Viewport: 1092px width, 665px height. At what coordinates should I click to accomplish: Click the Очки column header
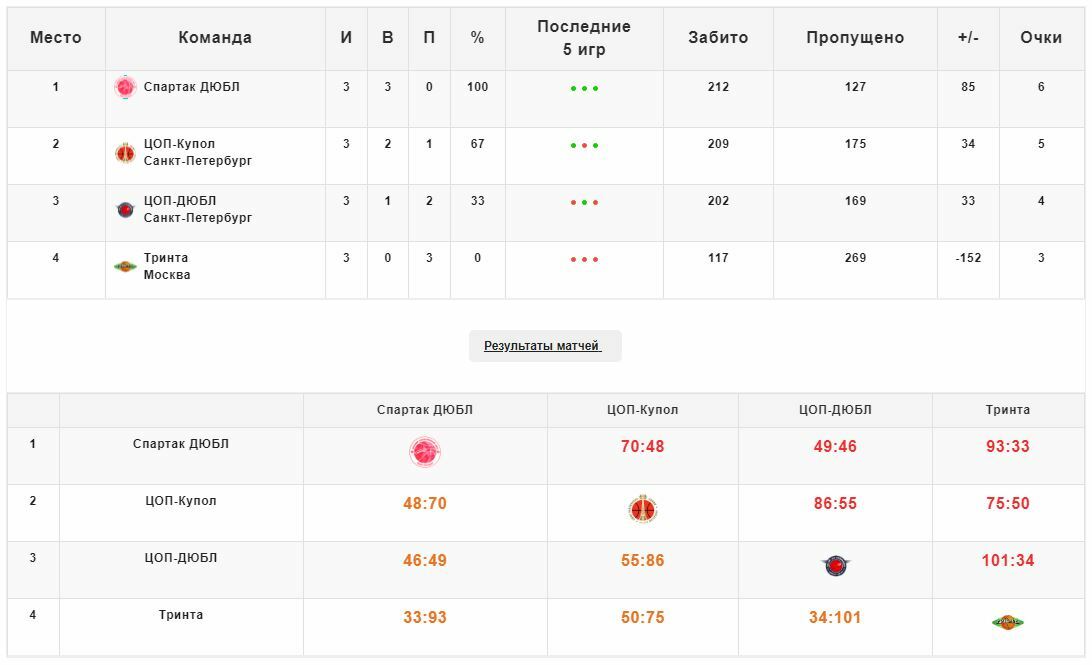[1041, 38]
